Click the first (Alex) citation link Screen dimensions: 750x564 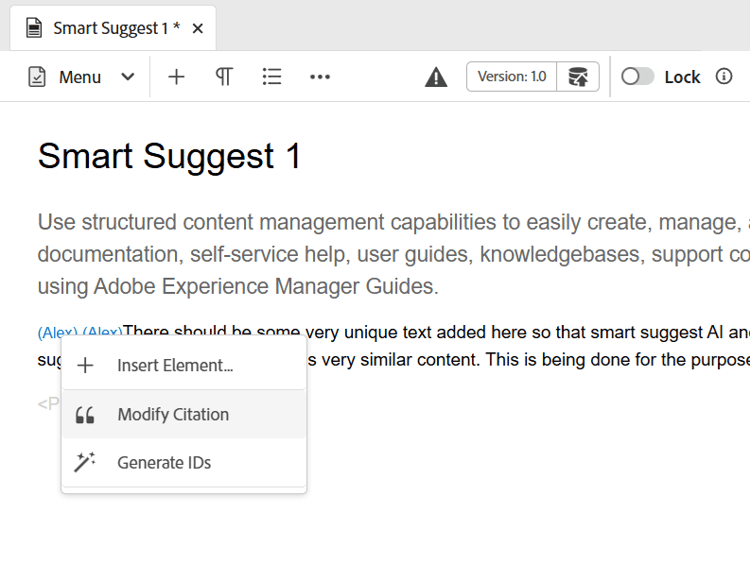[57, 332]
